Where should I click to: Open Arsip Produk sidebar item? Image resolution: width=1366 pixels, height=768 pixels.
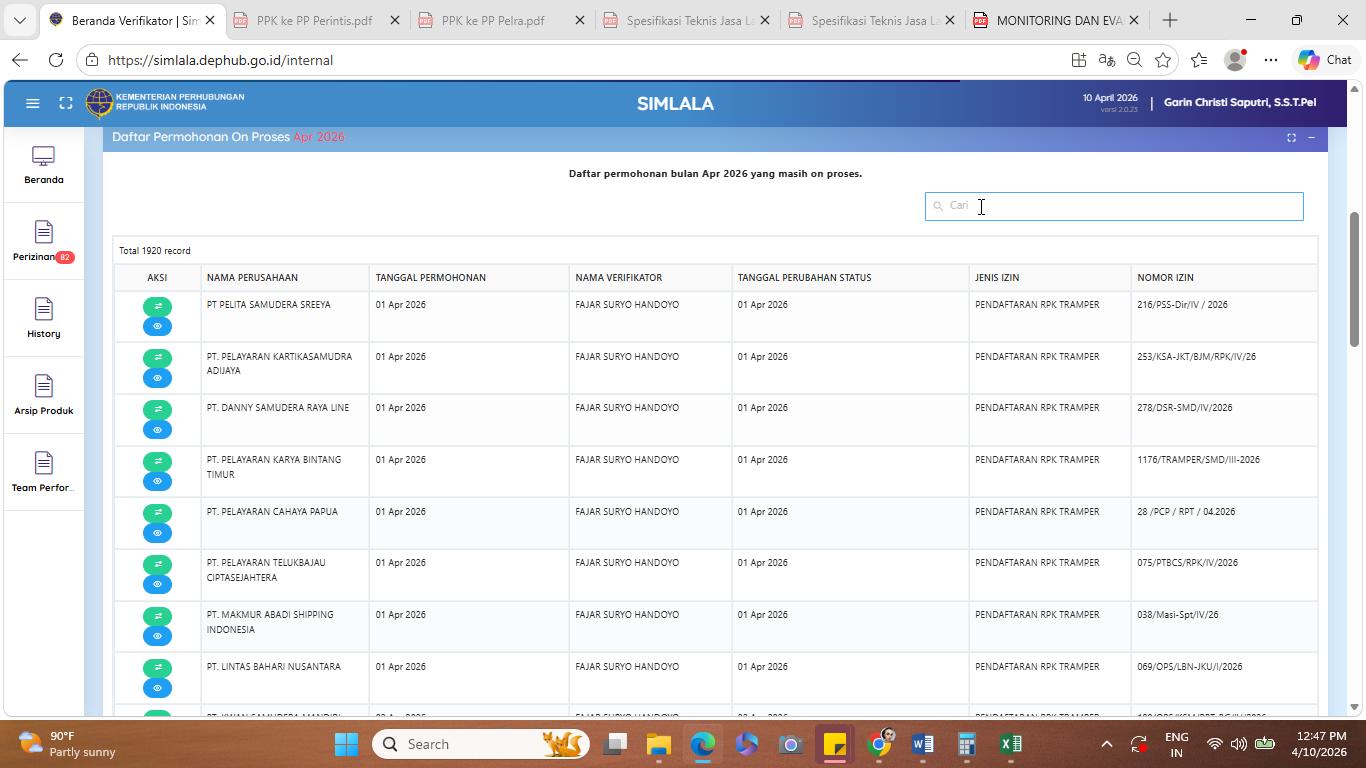click(43, 396)
